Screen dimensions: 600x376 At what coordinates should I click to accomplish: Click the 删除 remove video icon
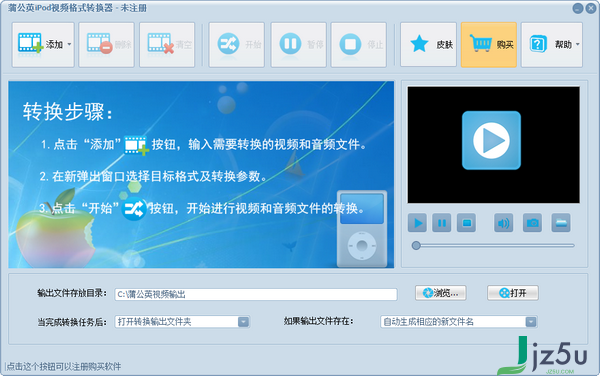[x=99, y=44]
